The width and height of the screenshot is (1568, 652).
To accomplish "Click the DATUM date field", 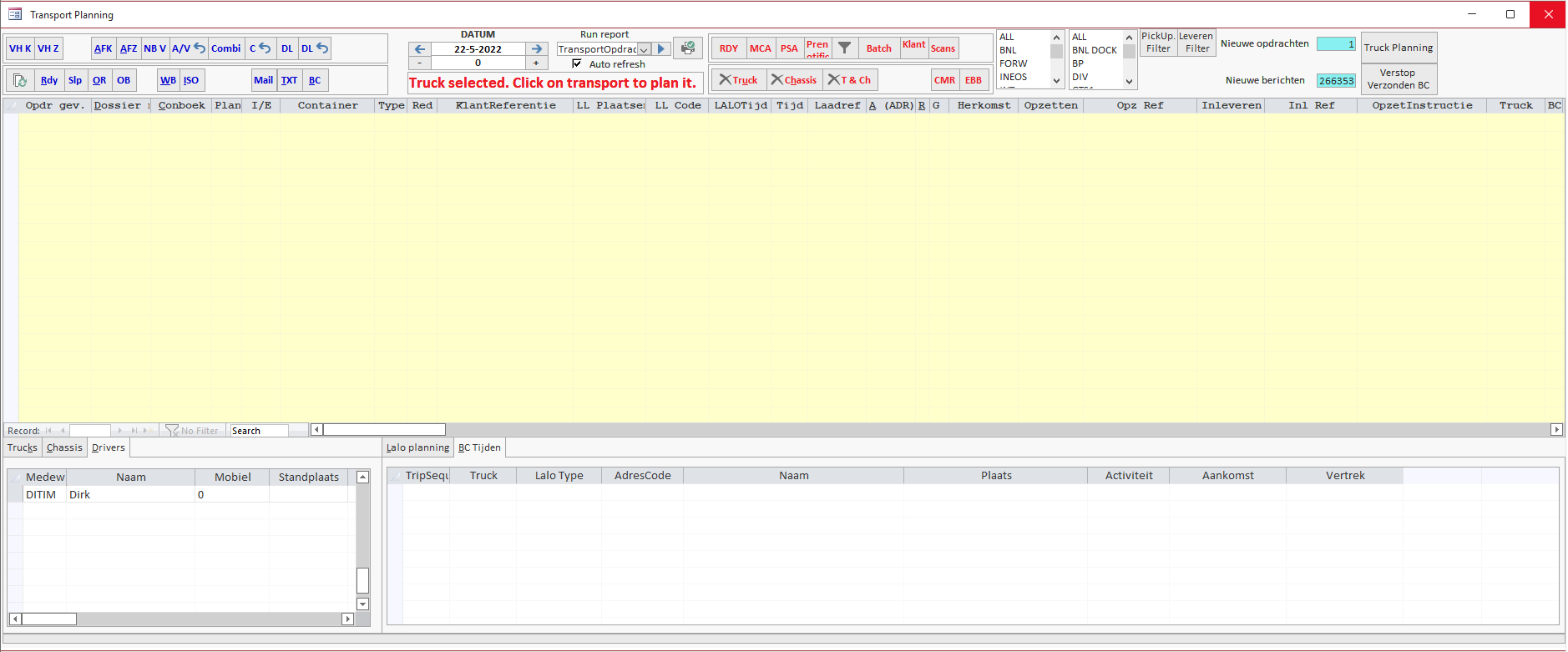I will 478,49.
